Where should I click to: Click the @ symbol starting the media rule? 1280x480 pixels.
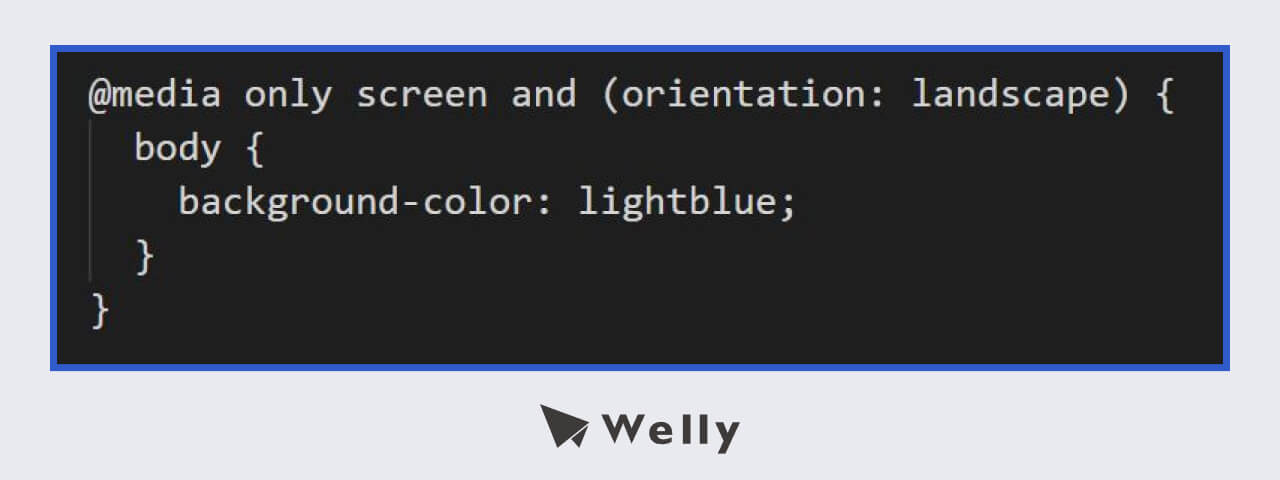tap(100, 96)
